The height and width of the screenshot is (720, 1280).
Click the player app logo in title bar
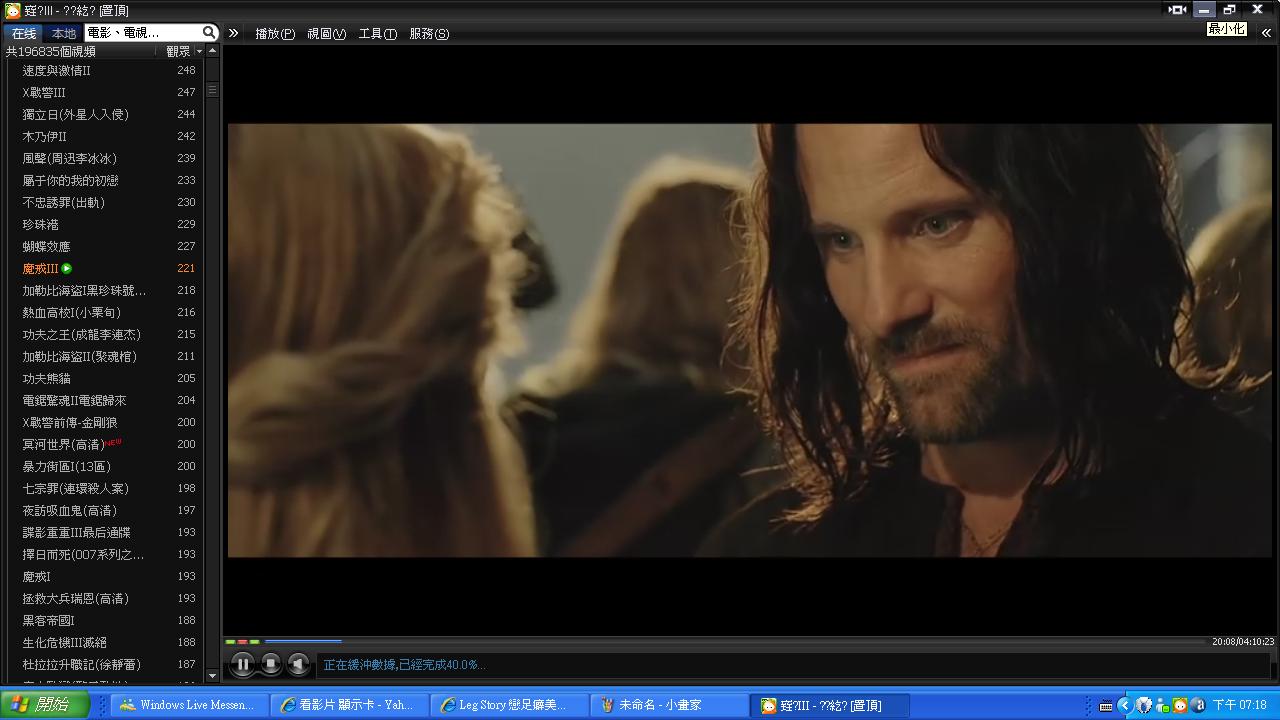(x=12, y=10)
